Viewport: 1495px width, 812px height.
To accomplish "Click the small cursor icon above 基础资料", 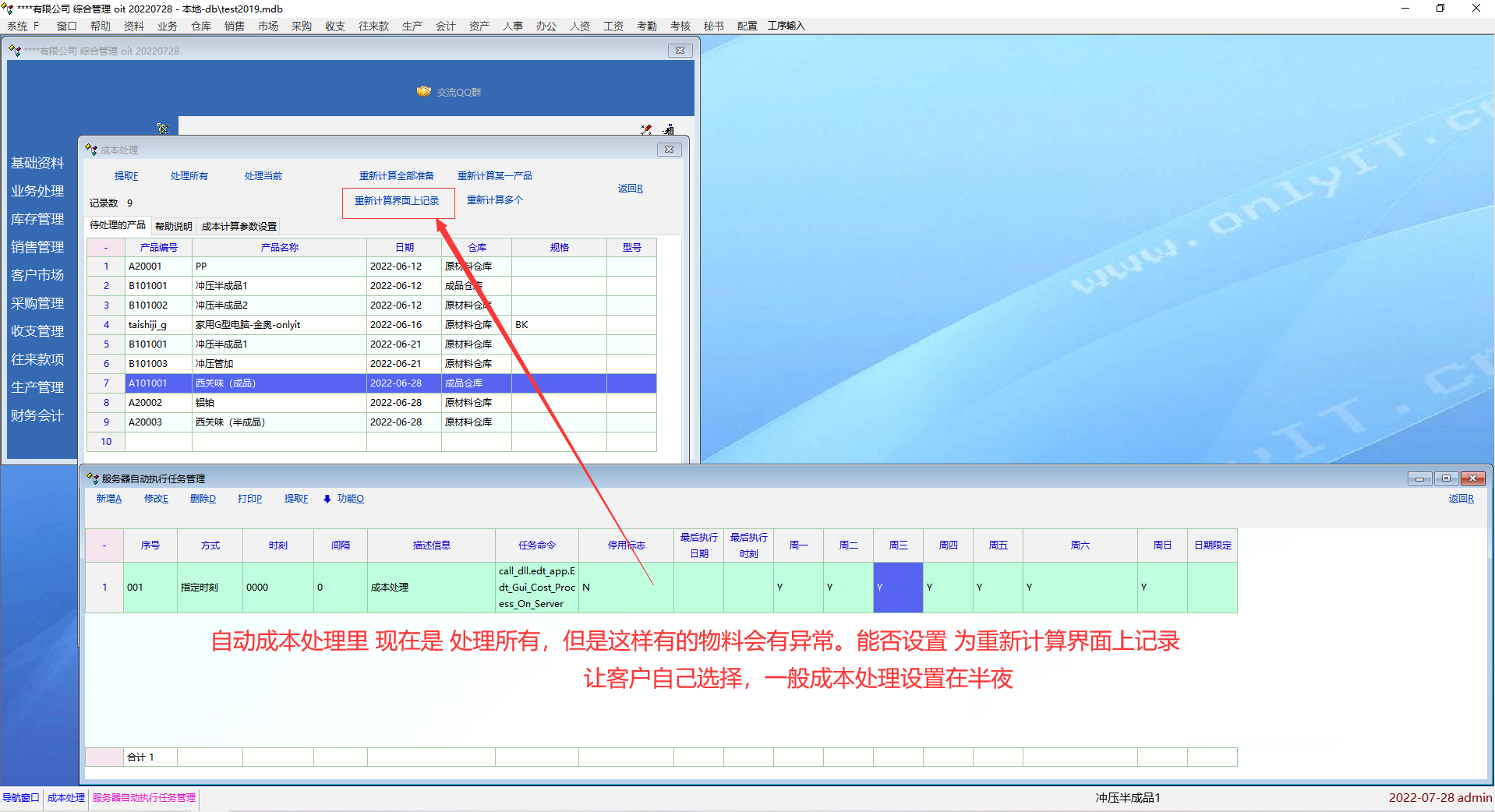I will tap(162, 129).
